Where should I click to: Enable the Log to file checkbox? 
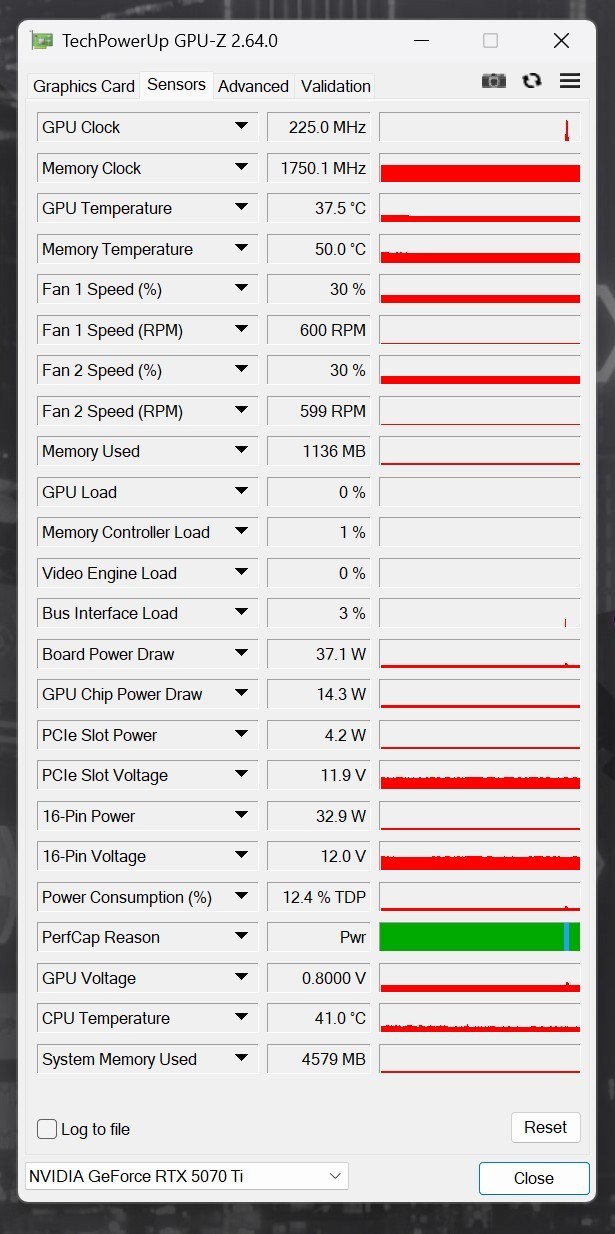click(46, 1128)
